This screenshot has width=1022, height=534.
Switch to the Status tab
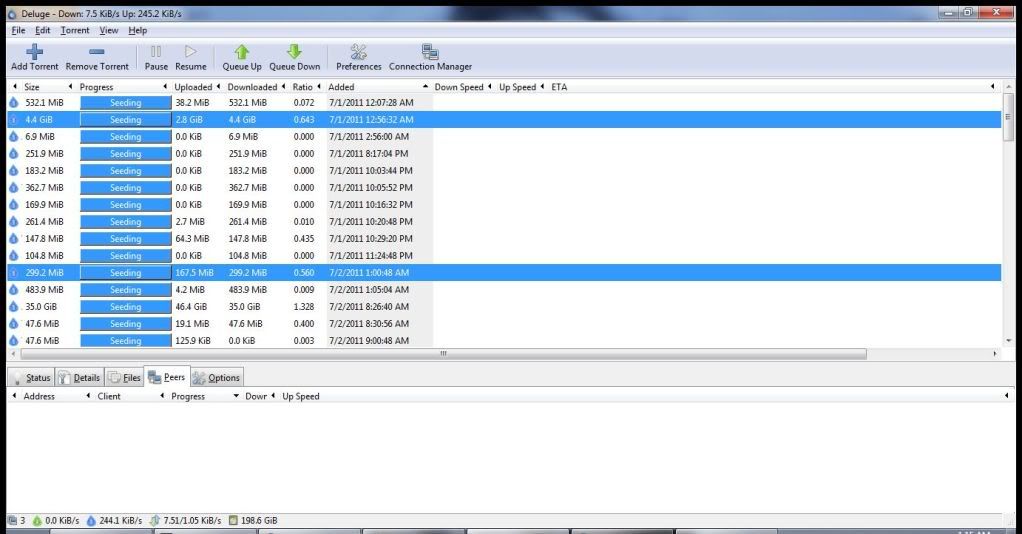click(31, 378)
